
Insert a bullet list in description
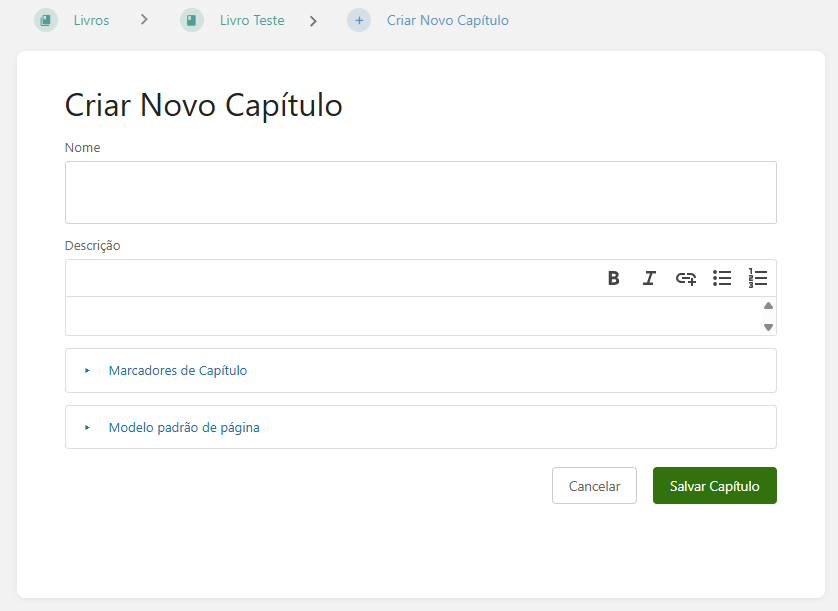(722, 278)
